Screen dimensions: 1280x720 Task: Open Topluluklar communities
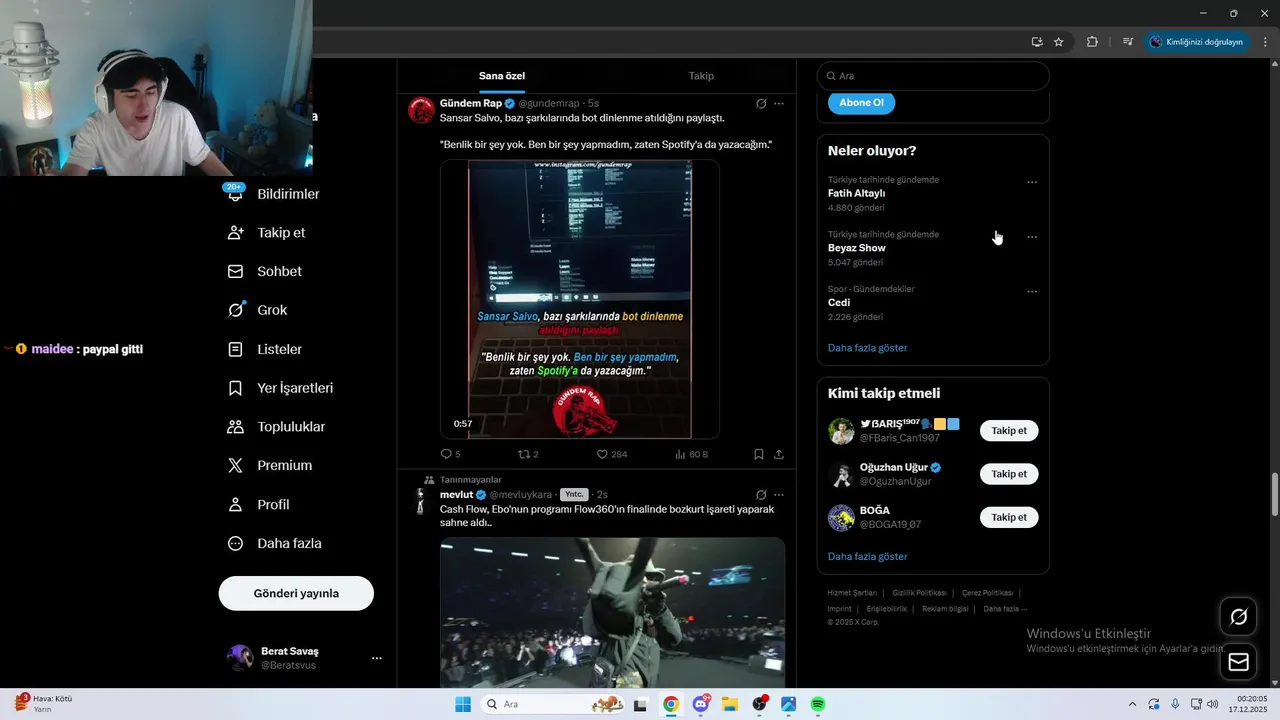tap(276, 427)
